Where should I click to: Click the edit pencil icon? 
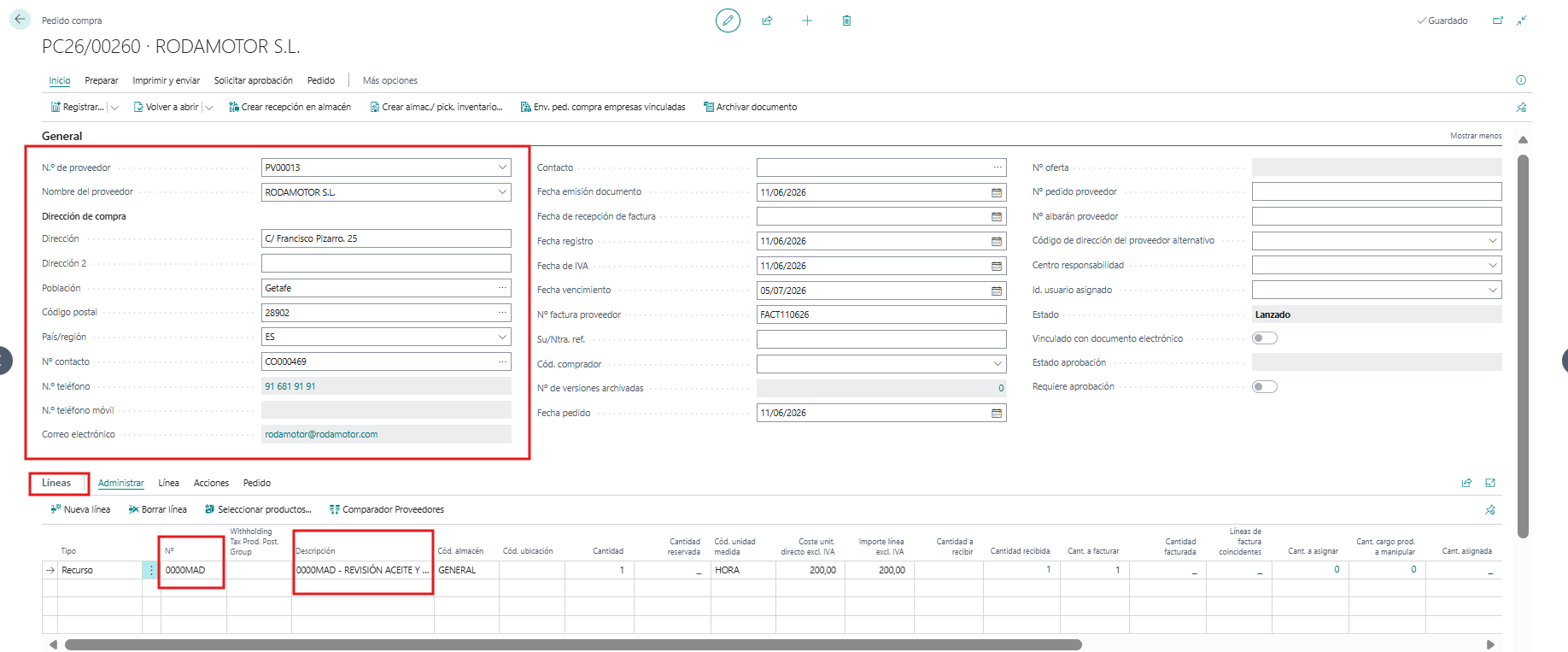(x=728, y=21)
